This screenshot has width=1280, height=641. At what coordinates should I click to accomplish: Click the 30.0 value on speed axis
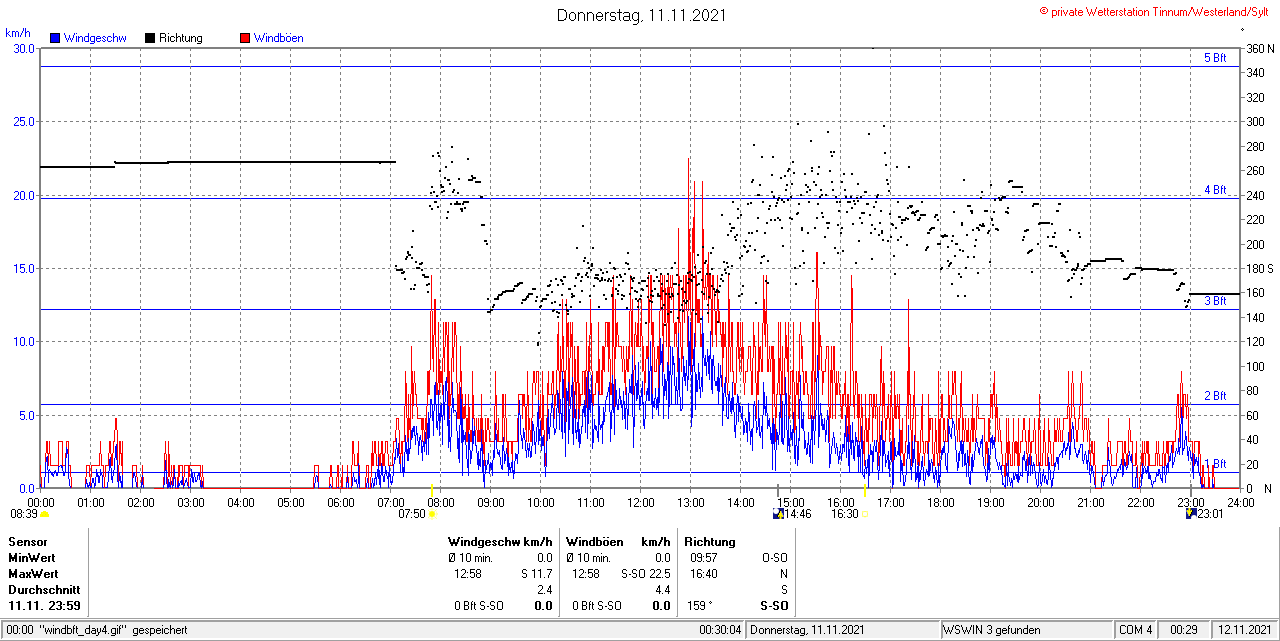pos(24,48)
